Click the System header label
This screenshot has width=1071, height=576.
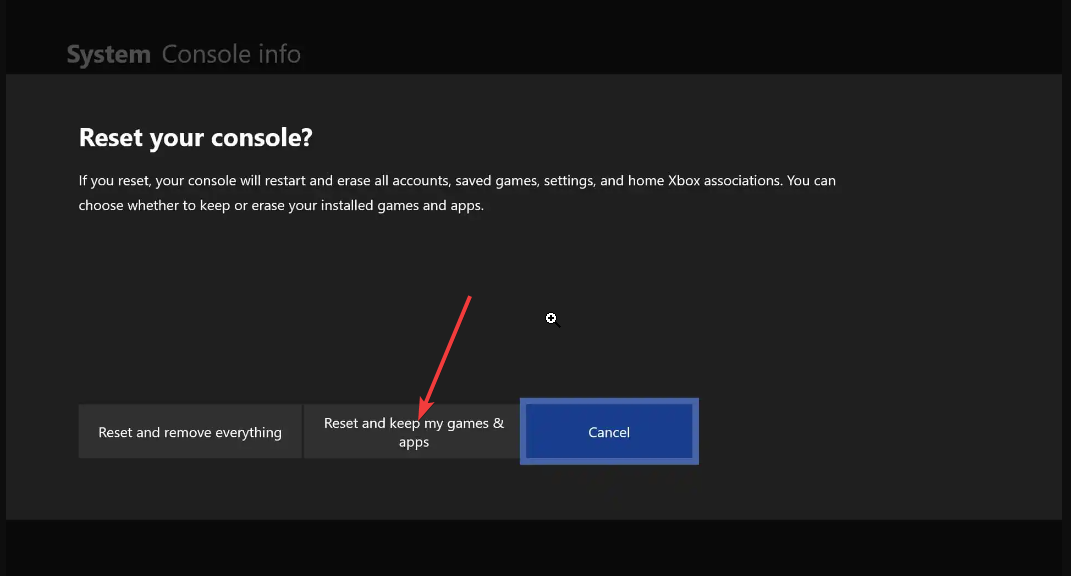click(108, 54)
